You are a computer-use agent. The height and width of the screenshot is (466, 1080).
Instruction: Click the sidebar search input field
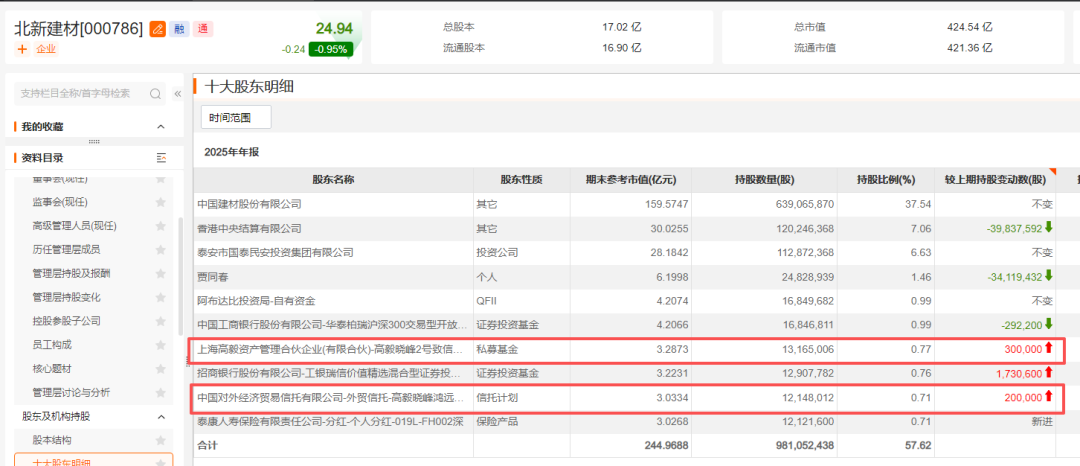click(x=80, y=93)
